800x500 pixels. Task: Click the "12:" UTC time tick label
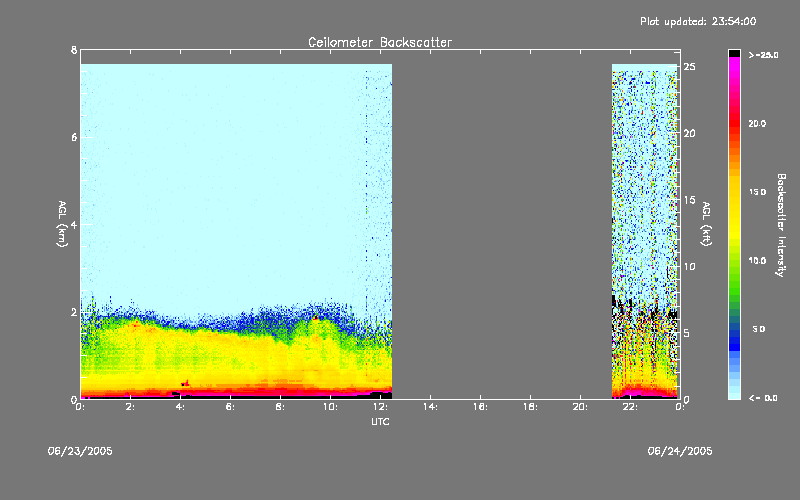380,407
